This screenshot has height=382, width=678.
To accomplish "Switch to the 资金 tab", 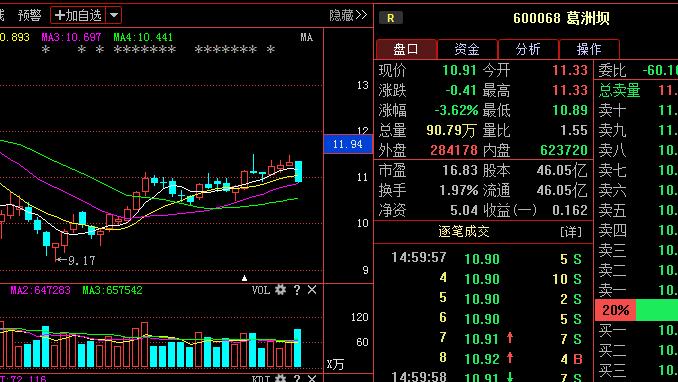I will click(x=467, y=49).
